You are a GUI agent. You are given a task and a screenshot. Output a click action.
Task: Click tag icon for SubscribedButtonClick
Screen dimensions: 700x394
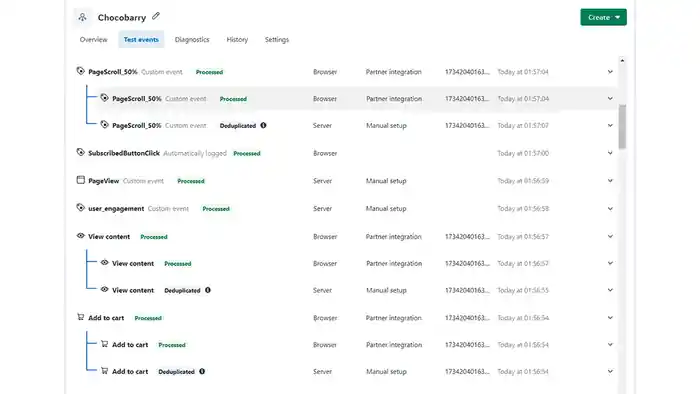tap(80, 152)
